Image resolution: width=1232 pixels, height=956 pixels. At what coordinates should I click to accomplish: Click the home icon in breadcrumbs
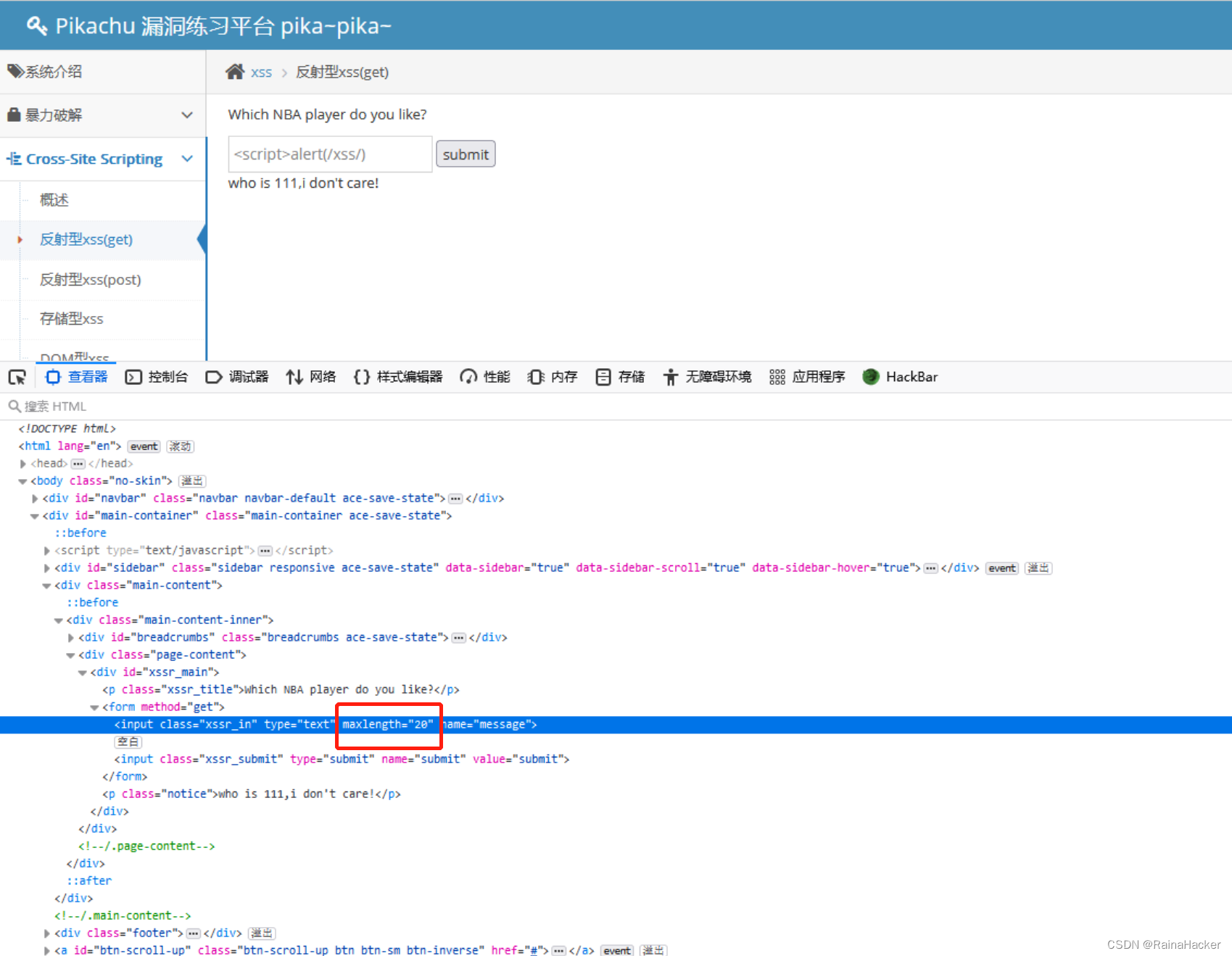(x=235, y=72)
